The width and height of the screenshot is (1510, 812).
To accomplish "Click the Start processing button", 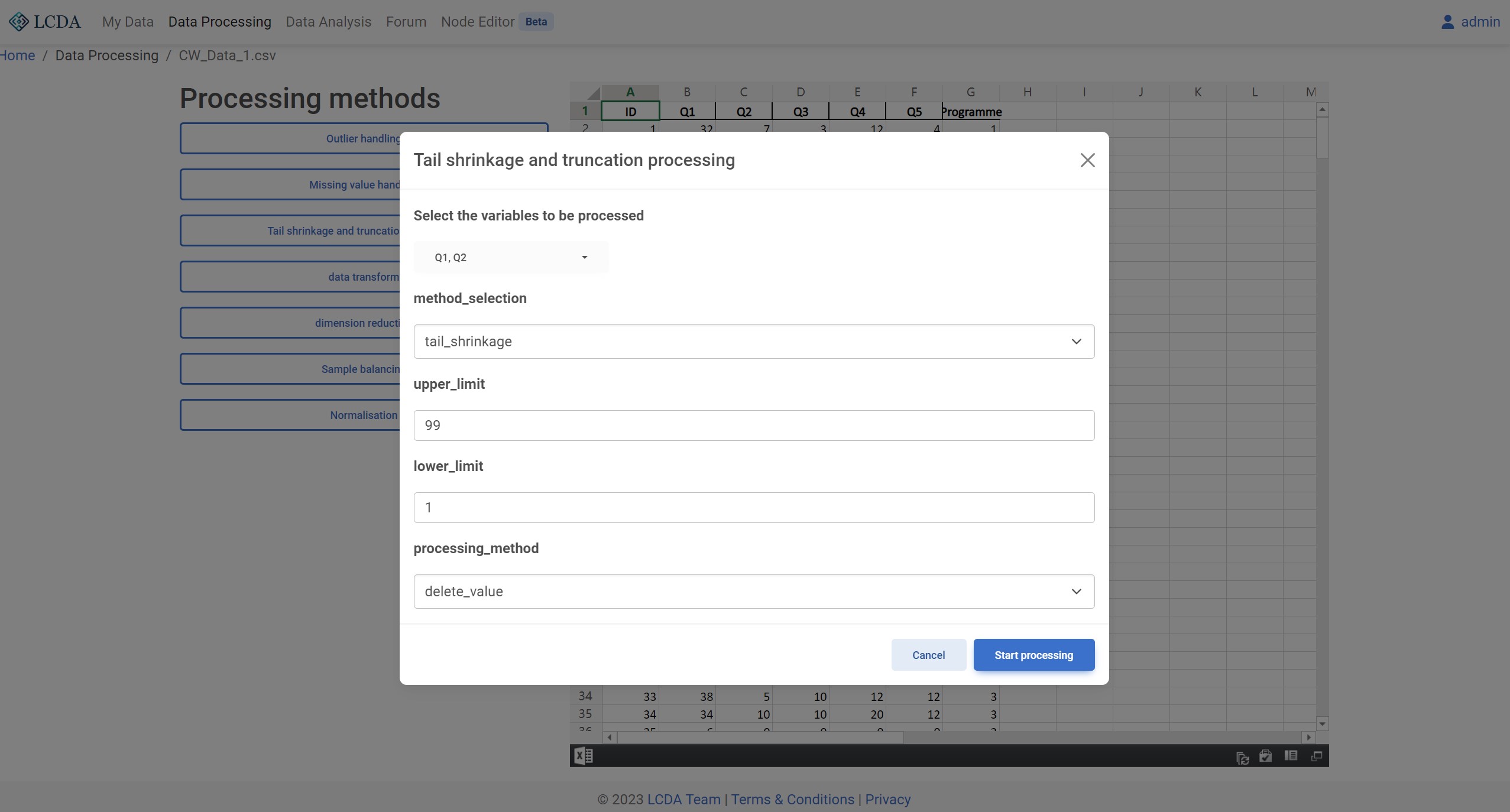I will coord(1033,655).
